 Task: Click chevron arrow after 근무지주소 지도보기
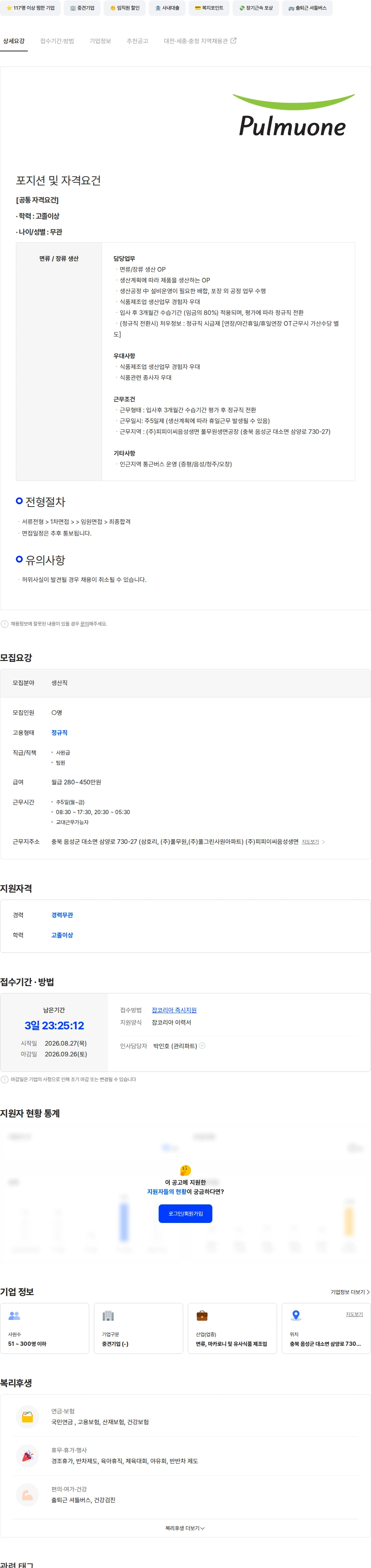323,842
